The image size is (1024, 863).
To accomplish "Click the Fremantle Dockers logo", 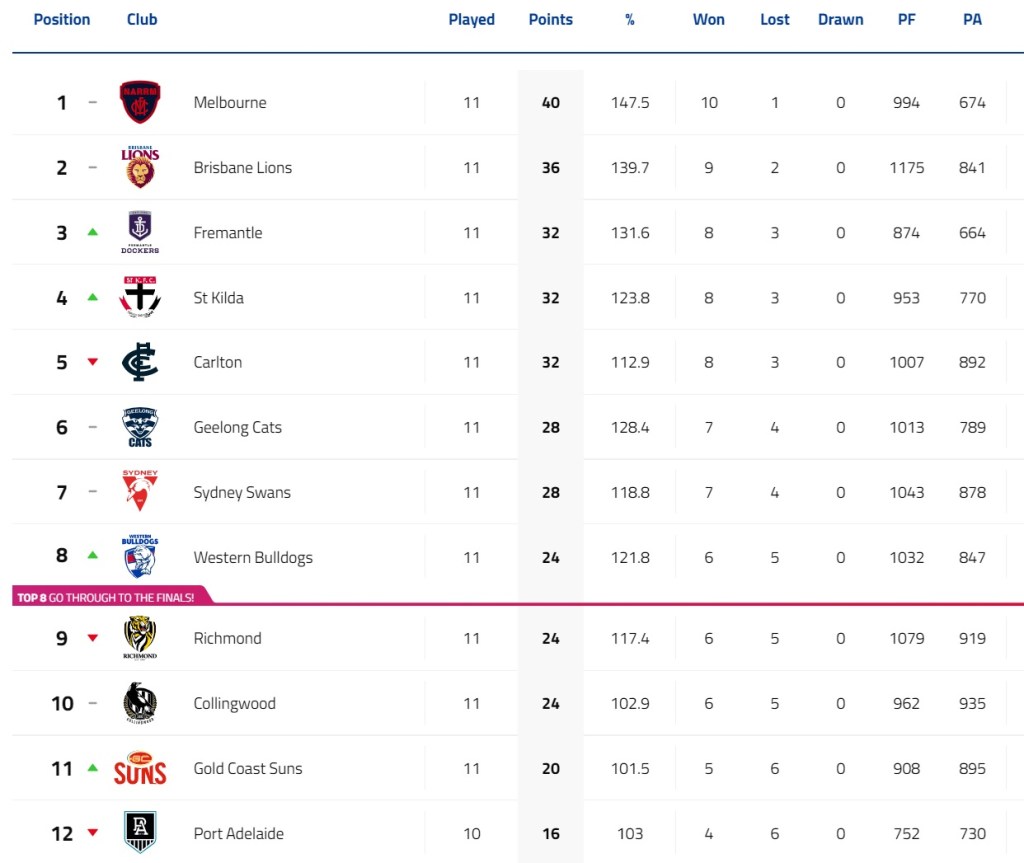I will coord(140,232).
